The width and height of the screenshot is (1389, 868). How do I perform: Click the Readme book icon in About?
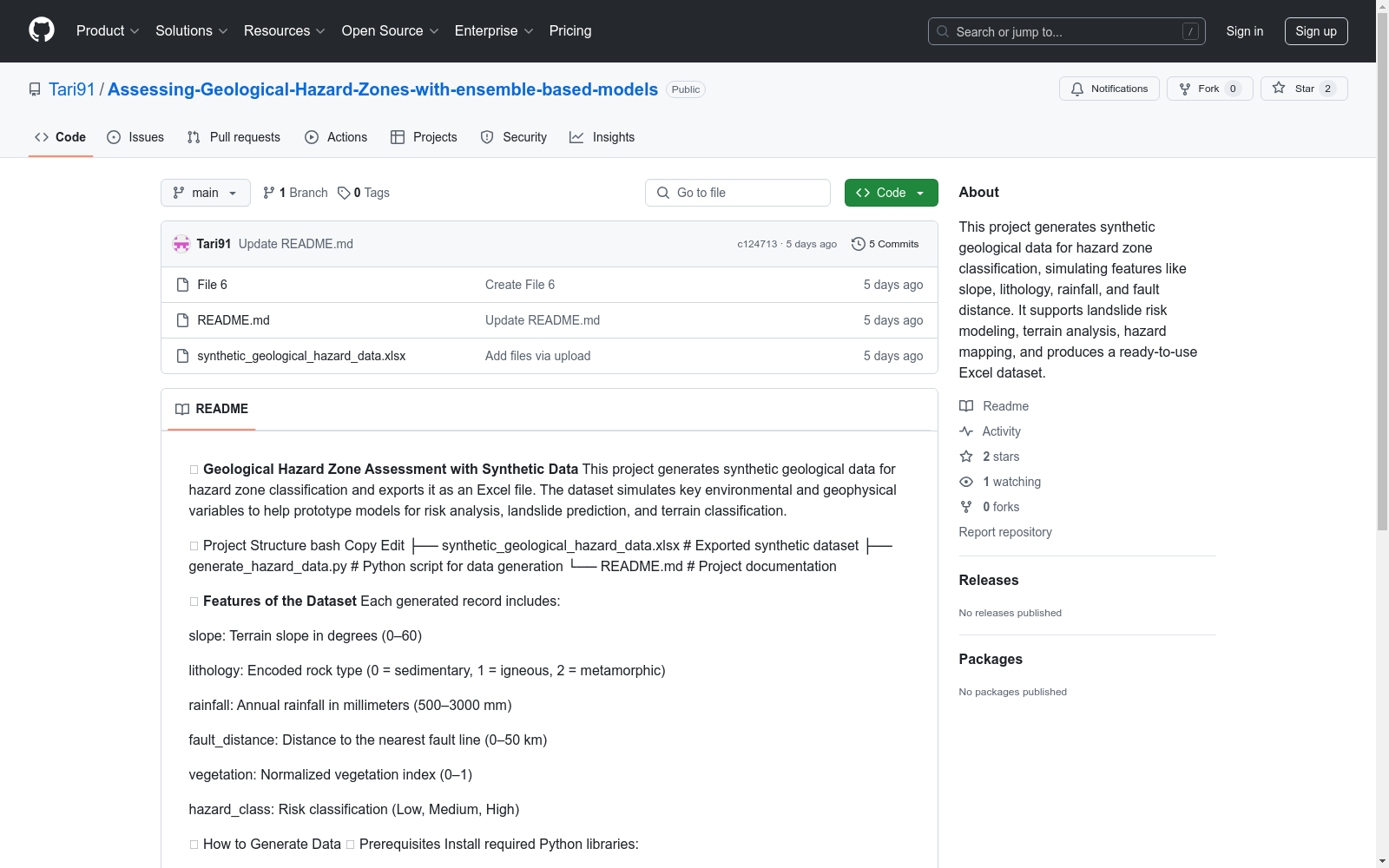pyautogui.click(x=966, y=406)
